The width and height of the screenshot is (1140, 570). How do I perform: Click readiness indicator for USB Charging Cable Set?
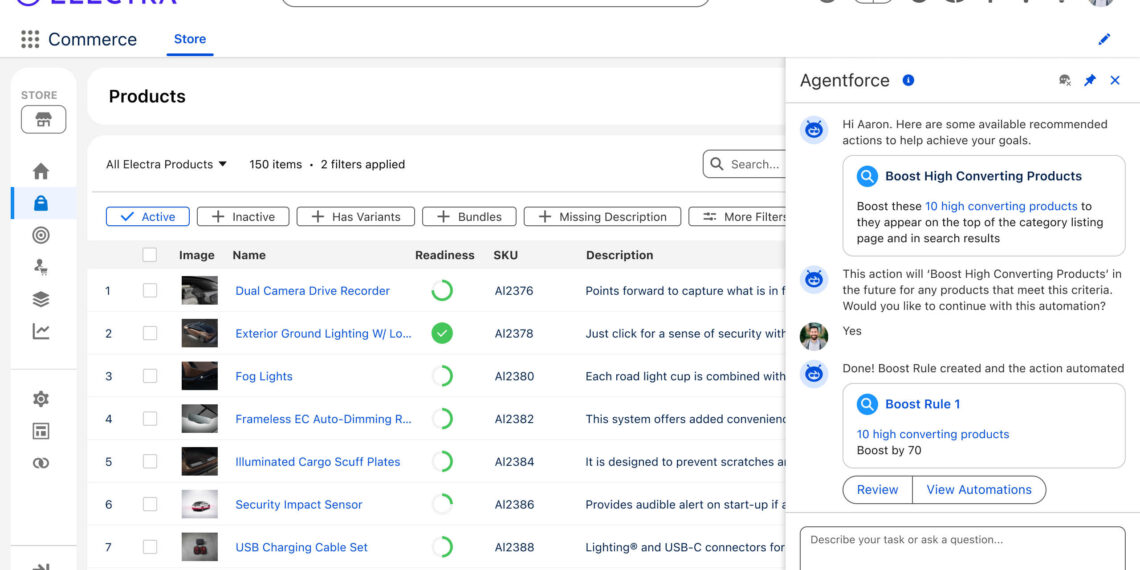(442, 547)
